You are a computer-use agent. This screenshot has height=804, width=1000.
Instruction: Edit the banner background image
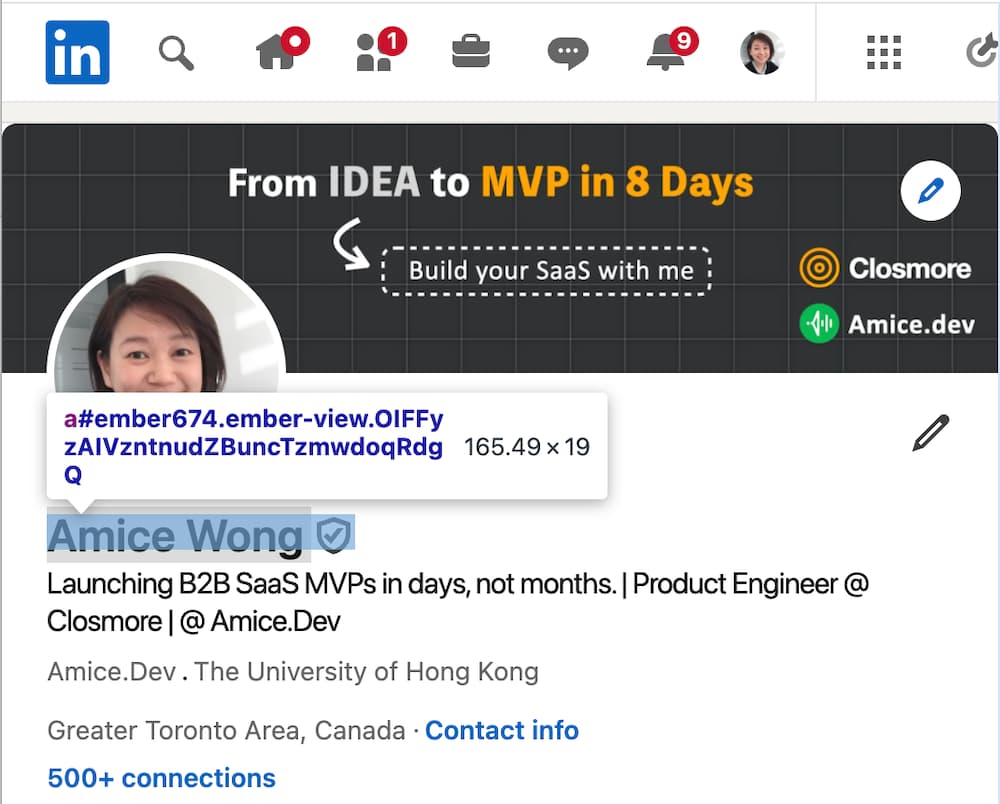[x=930, y=190]
